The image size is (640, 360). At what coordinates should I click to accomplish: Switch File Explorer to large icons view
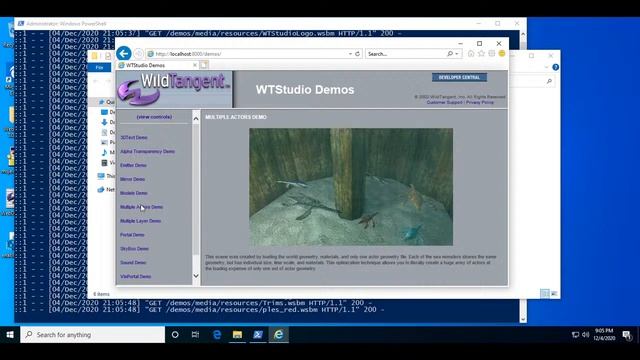[554, 293]
